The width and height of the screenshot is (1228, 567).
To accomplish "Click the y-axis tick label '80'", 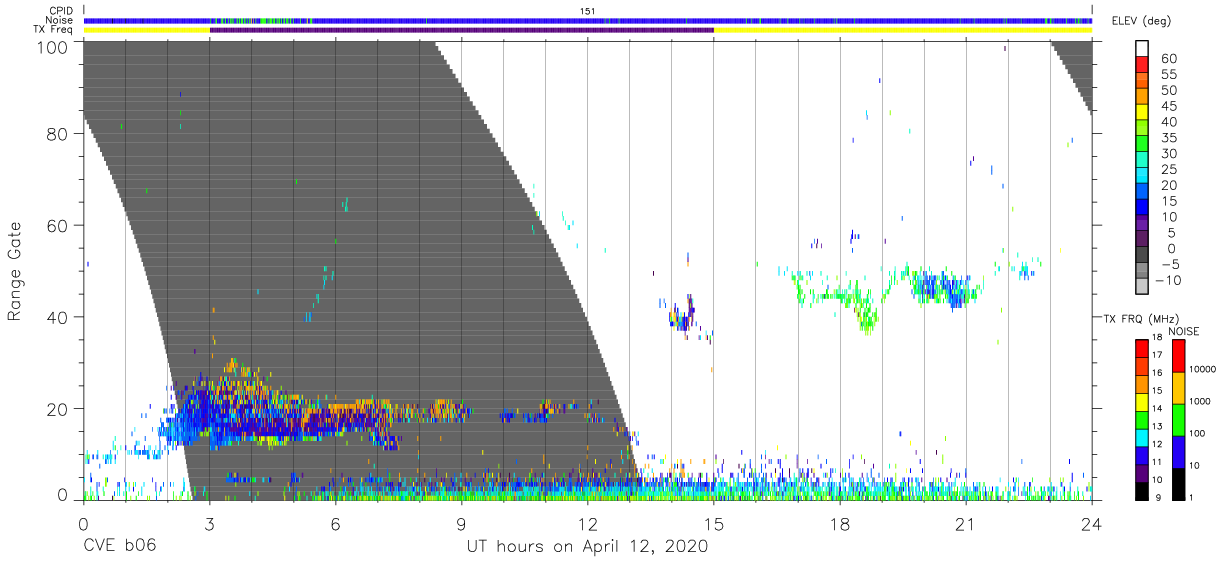I will pyautogui.click(x=58, y=134).
